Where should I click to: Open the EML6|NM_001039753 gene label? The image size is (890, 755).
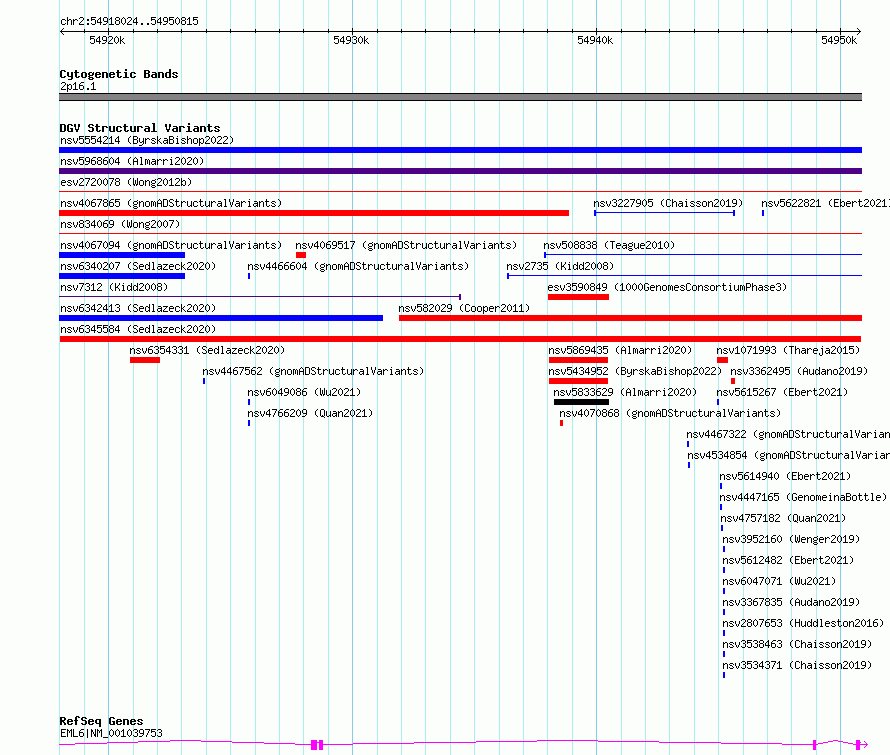[111, 733]
